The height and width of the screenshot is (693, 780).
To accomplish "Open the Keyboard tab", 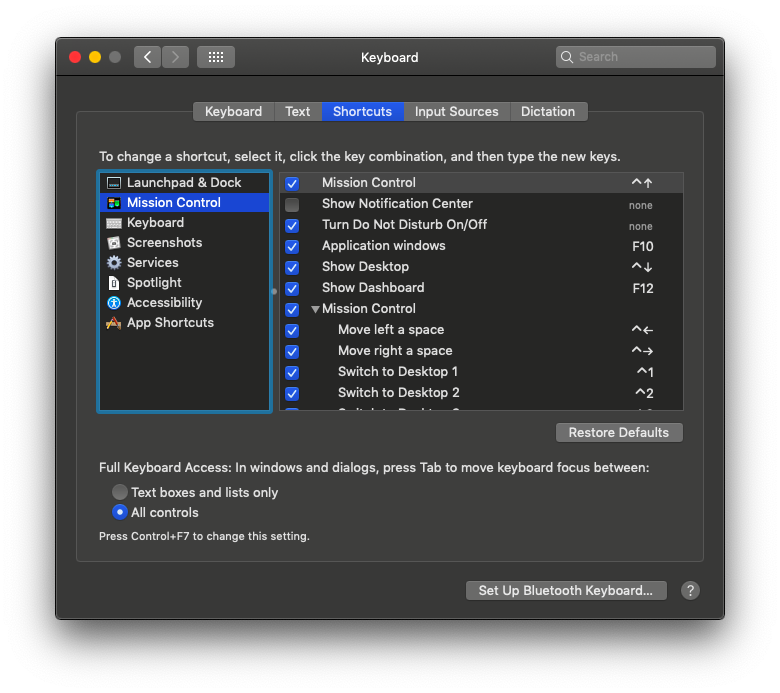I will [x=233, y=111].
